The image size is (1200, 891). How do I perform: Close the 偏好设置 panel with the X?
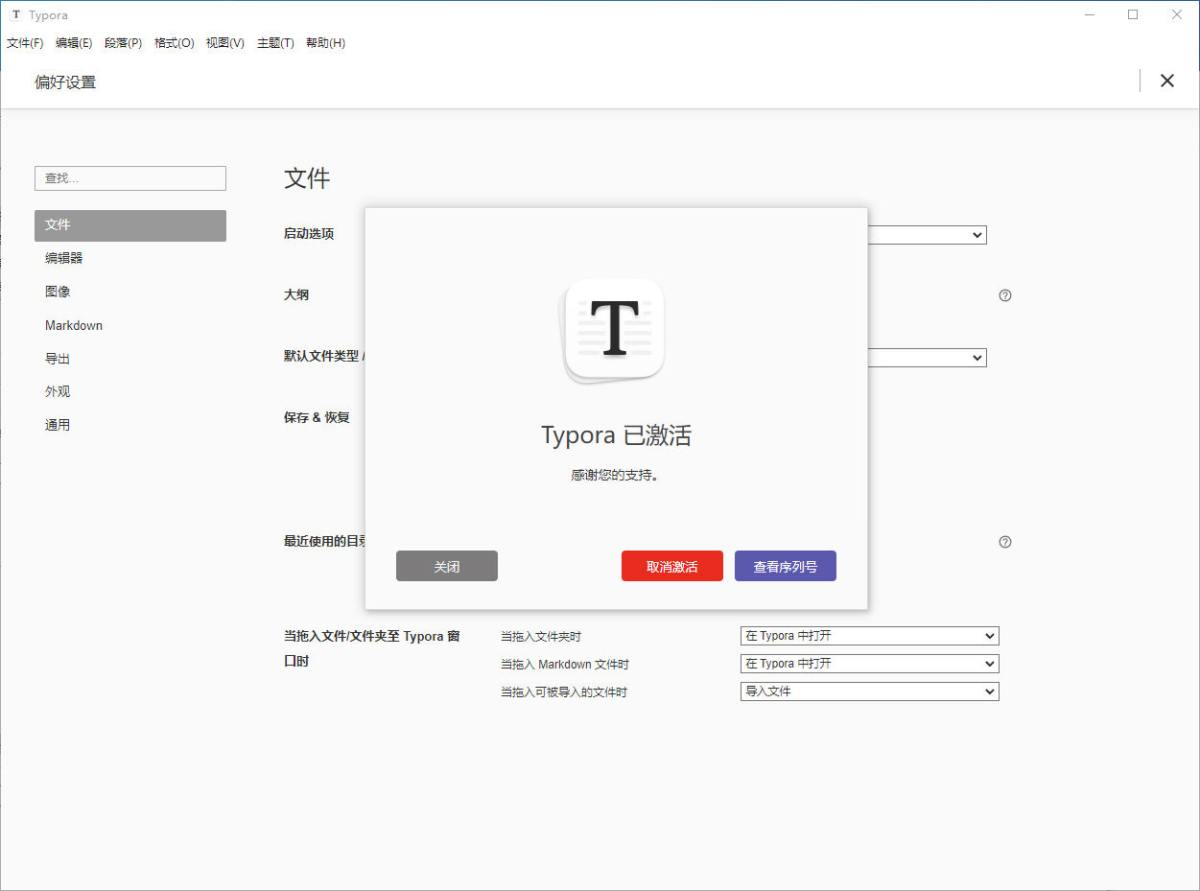click(x=1167, y=81)
